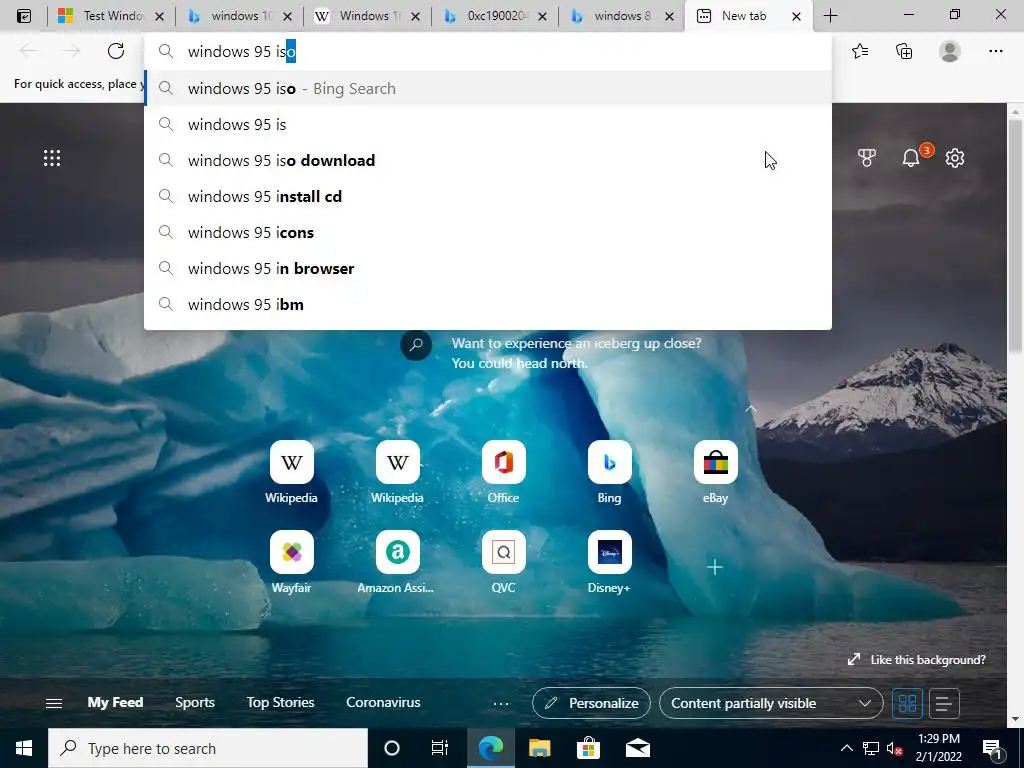
Task: Select the My Feed tab
Action: 115,702
